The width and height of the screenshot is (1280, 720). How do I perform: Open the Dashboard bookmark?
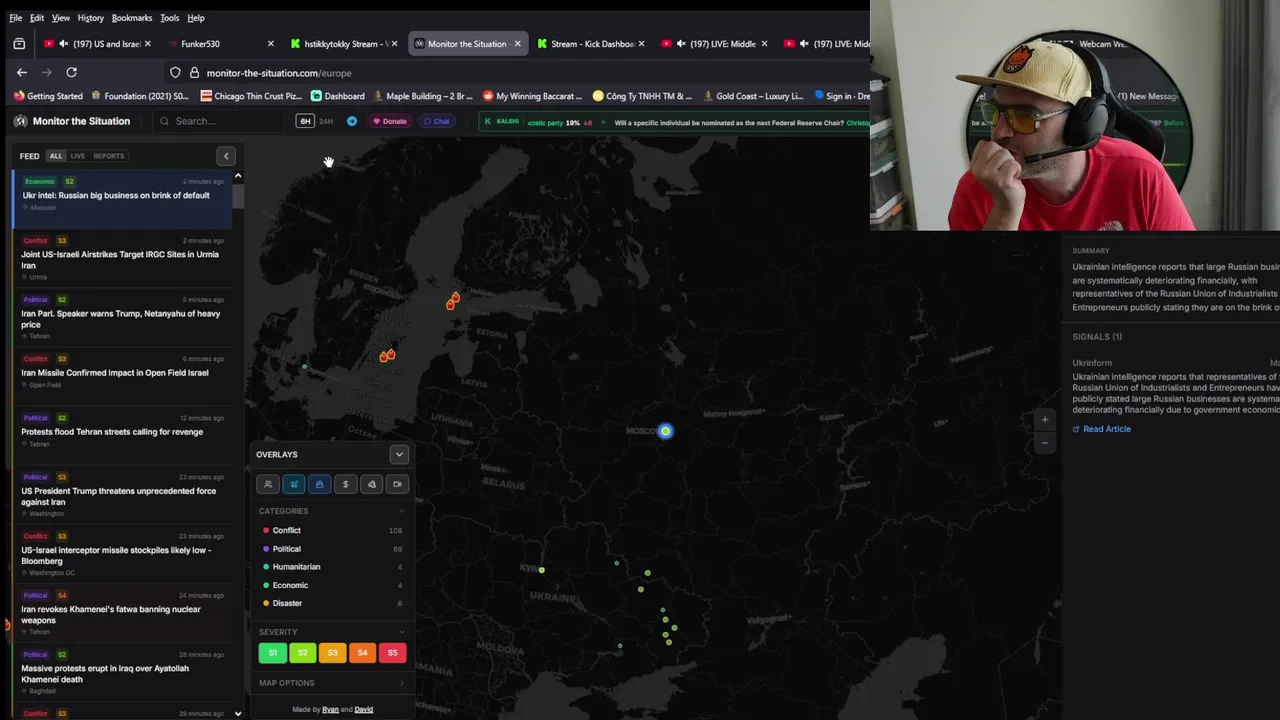338,96
